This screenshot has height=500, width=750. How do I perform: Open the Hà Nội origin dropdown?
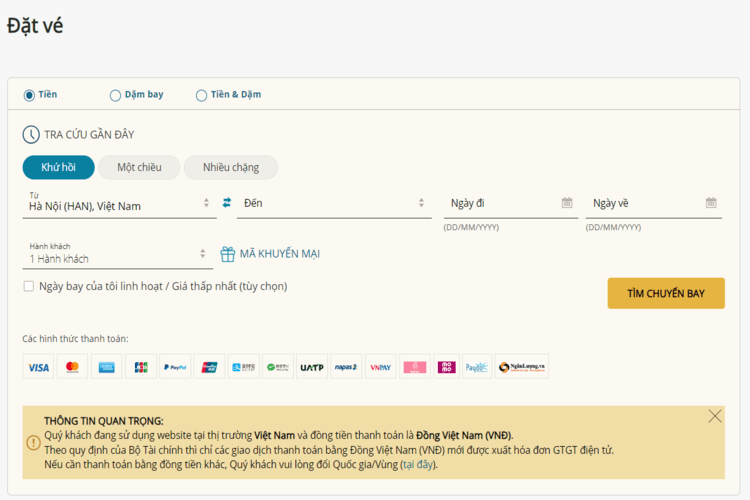(x=119, y=203)
